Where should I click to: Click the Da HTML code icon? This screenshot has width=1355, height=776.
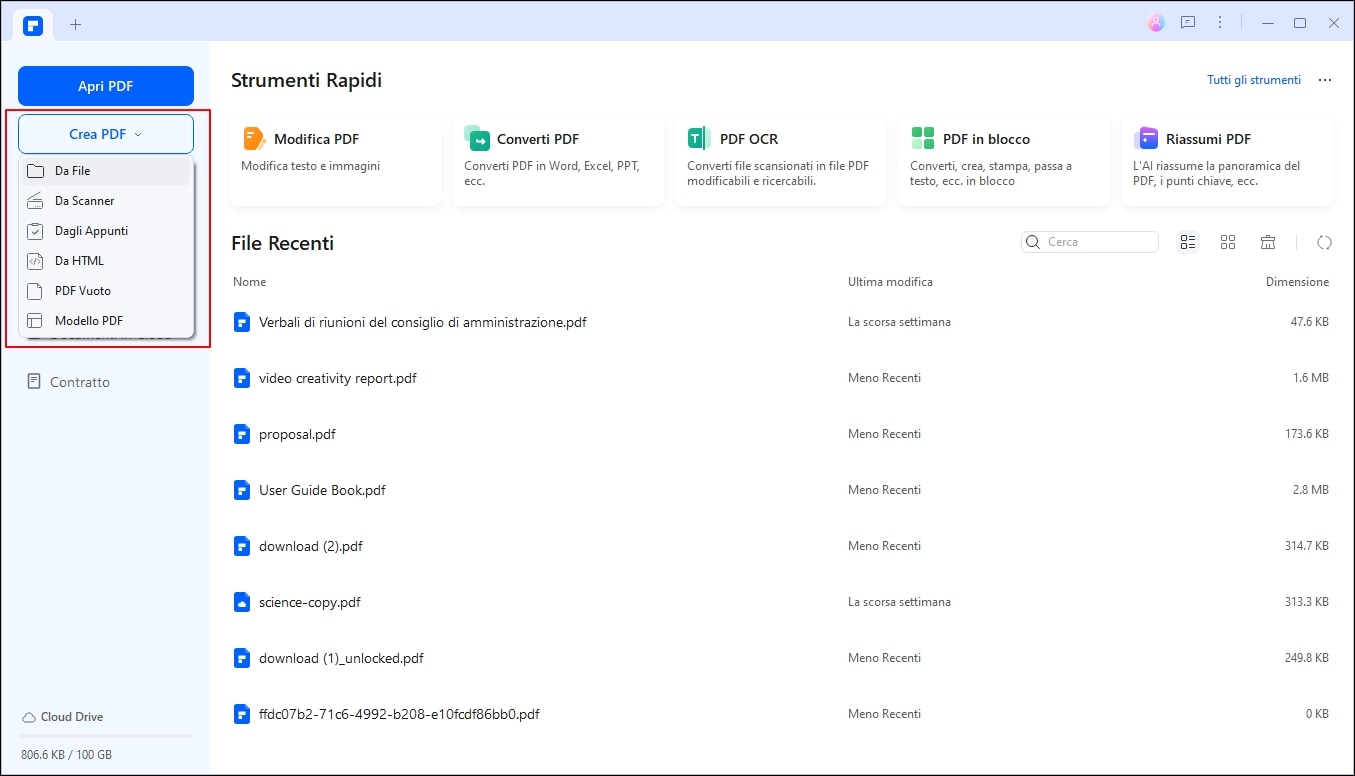click(x=35, y=261)
